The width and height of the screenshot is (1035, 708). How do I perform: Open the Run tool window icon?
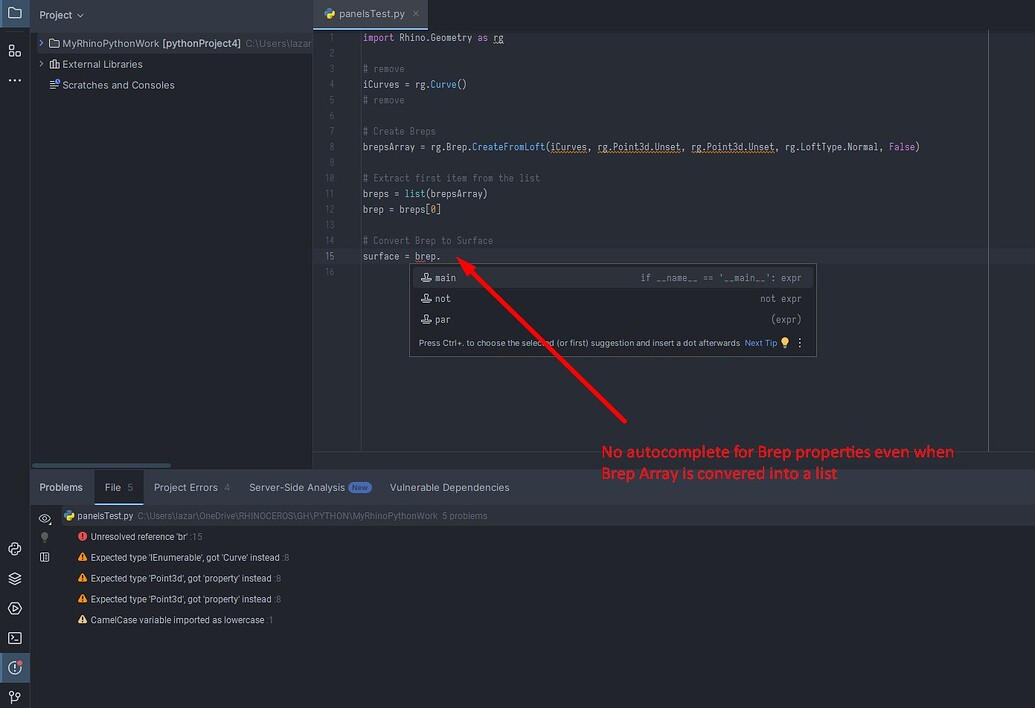(13, 608)
